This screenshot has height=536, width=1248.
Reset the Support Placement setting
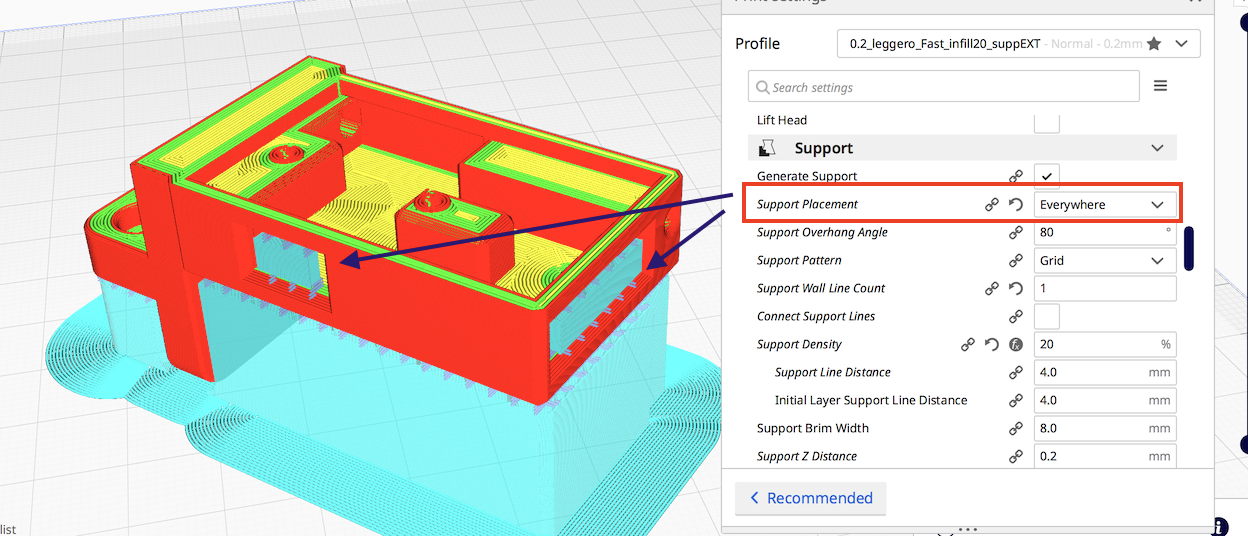click(x=1016, y=204)
